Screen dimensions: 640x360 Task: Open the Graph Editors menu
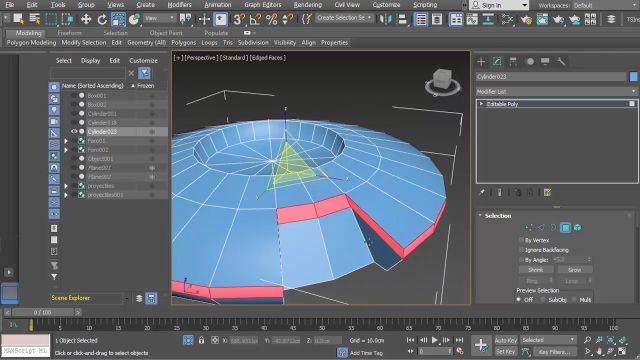pos(263,5)
